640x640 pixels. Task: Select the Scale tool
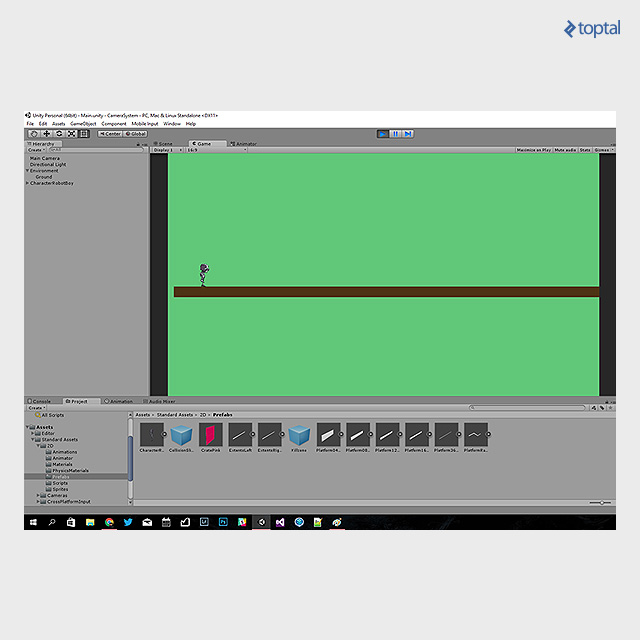coord(71,133)
